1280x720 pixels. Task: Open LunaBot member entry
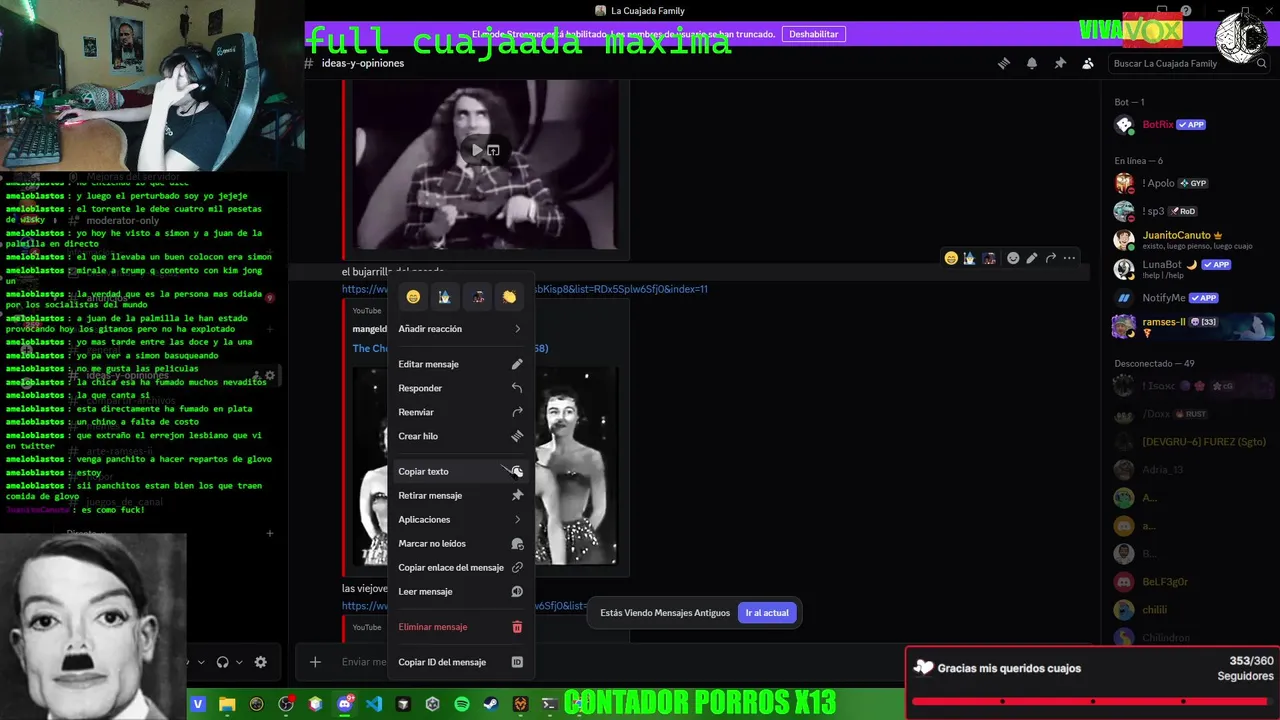point(1190,269)
